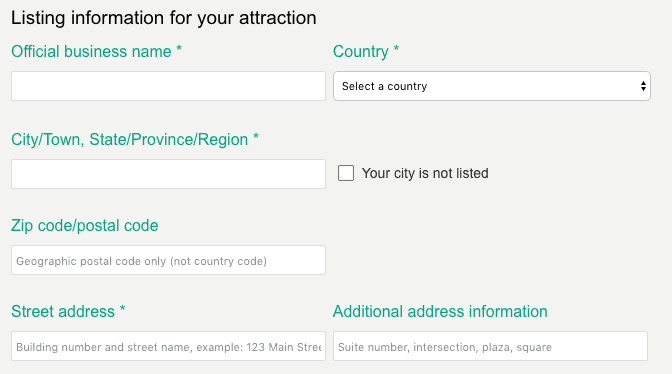Click the Zip code/postal code label
Image resolution: width=672 pixels, height=374 pixels.
[85, 225]
